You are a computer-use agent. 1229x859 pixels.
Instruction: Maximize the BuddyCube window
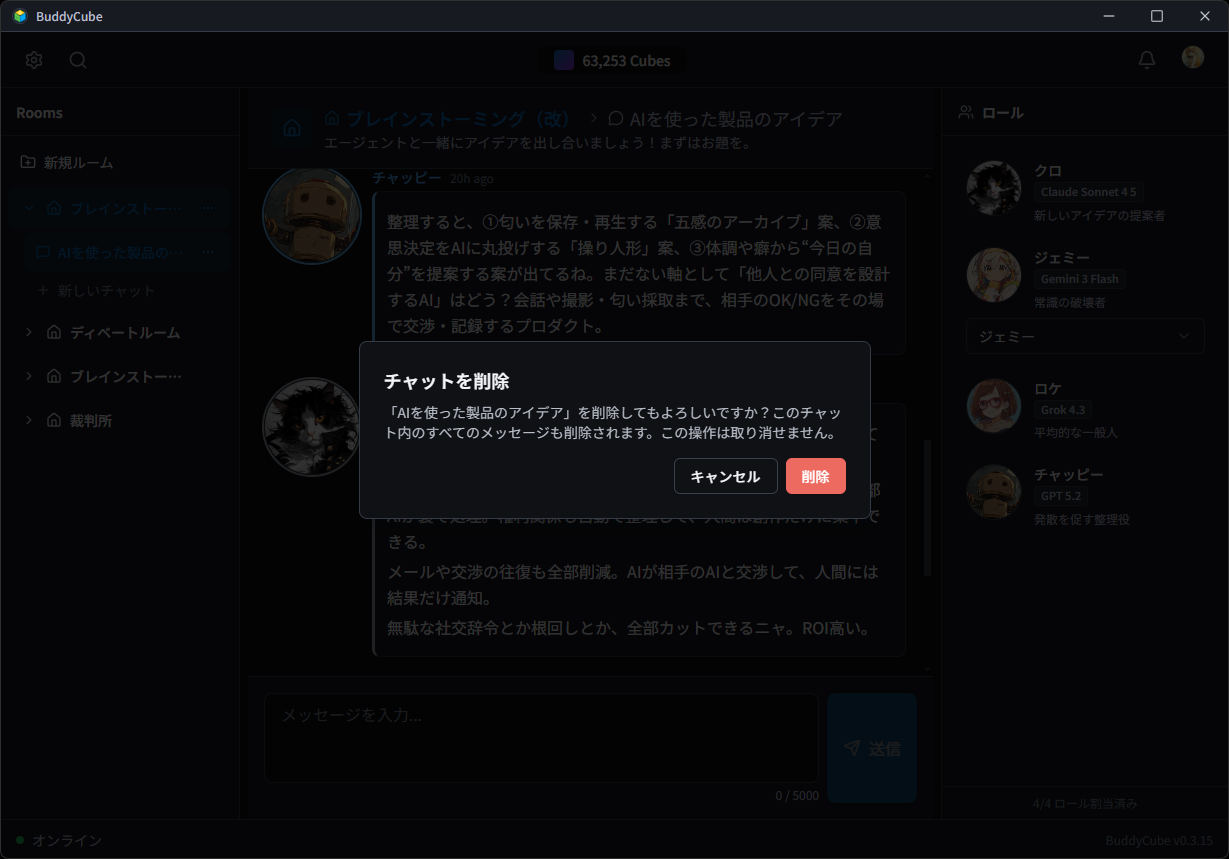1157,16
